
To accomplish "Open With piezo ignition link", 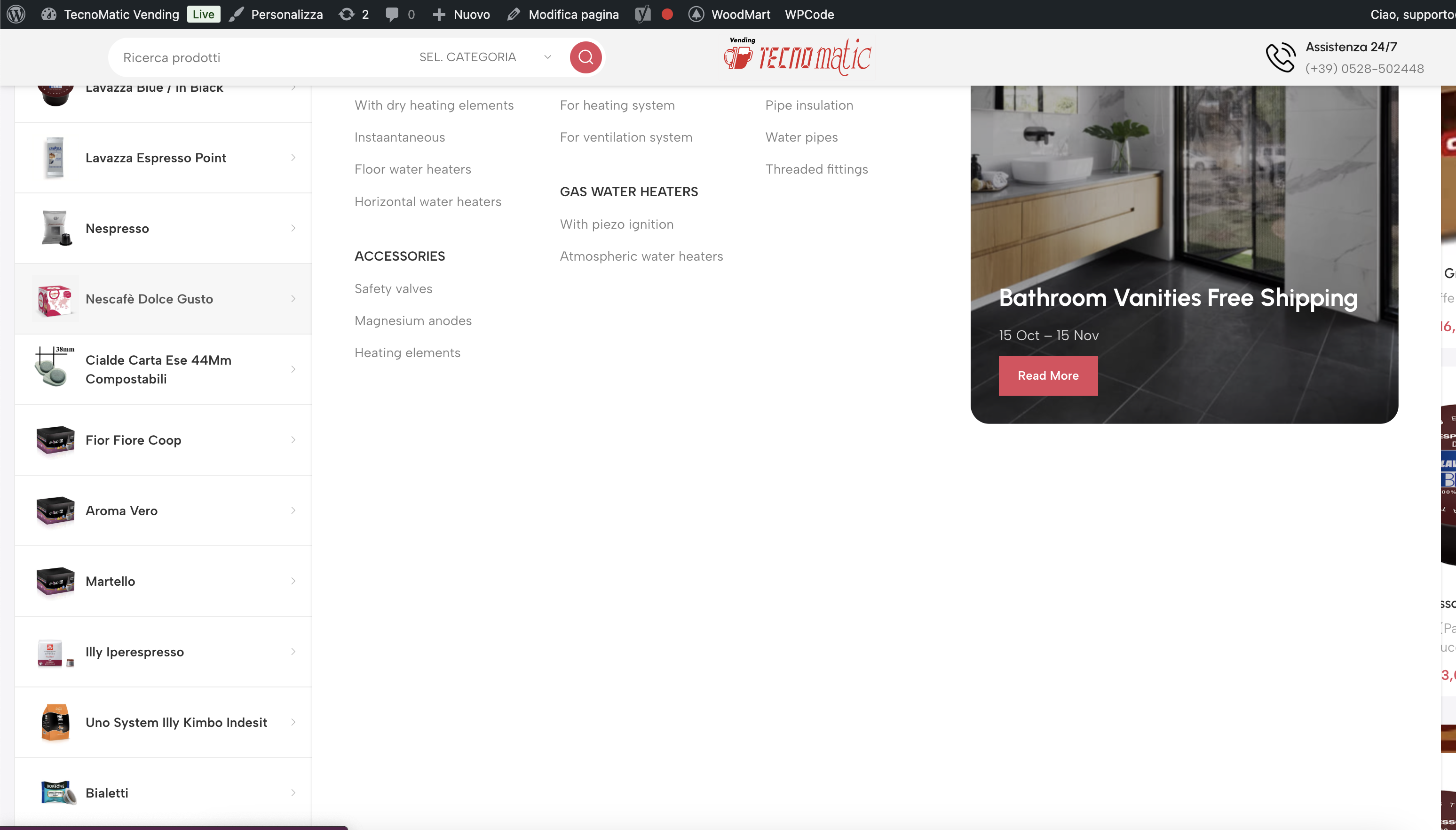I will (x=617, y=224).
